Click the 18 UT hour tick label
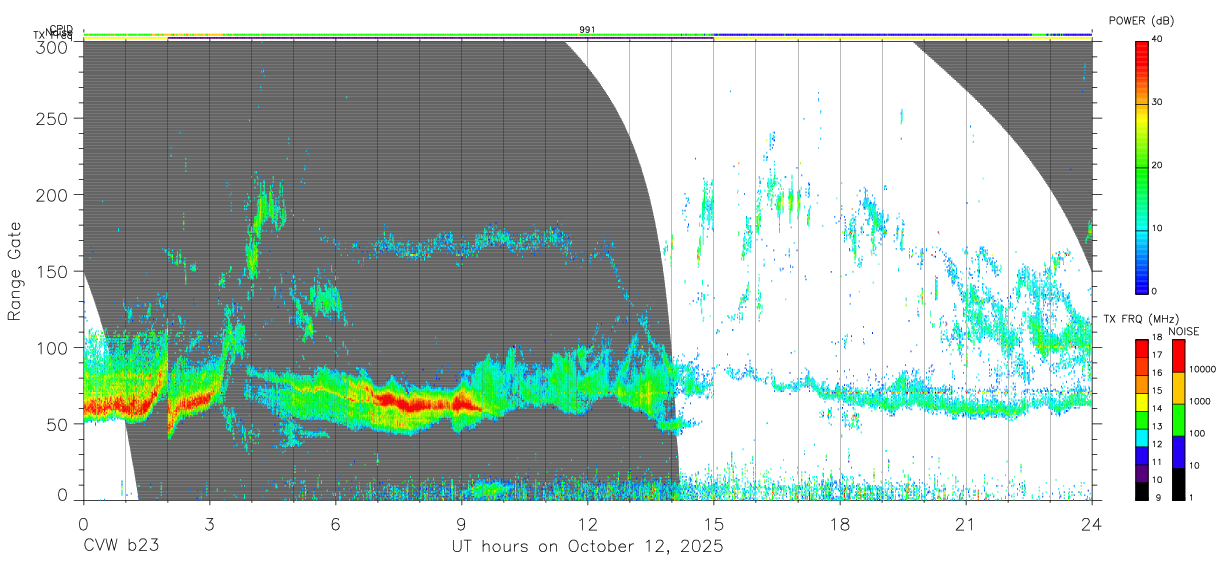Viewport: 1228px width, 567px height. point(839,524)
